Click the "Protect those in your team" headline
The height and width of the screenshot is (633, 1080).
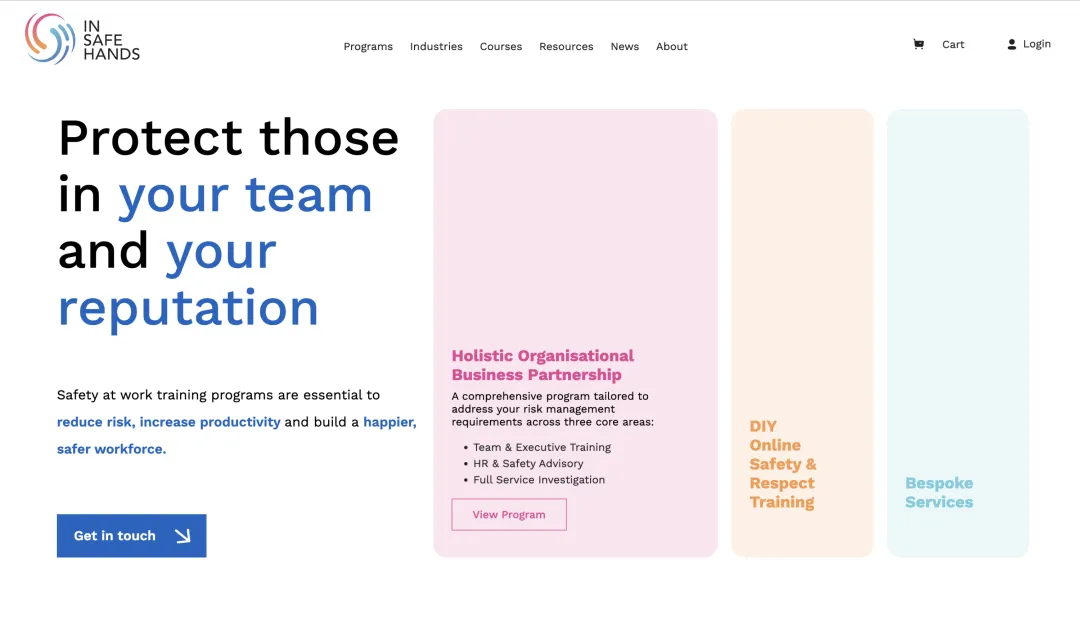pyautogui.click(x=228, y=165)
